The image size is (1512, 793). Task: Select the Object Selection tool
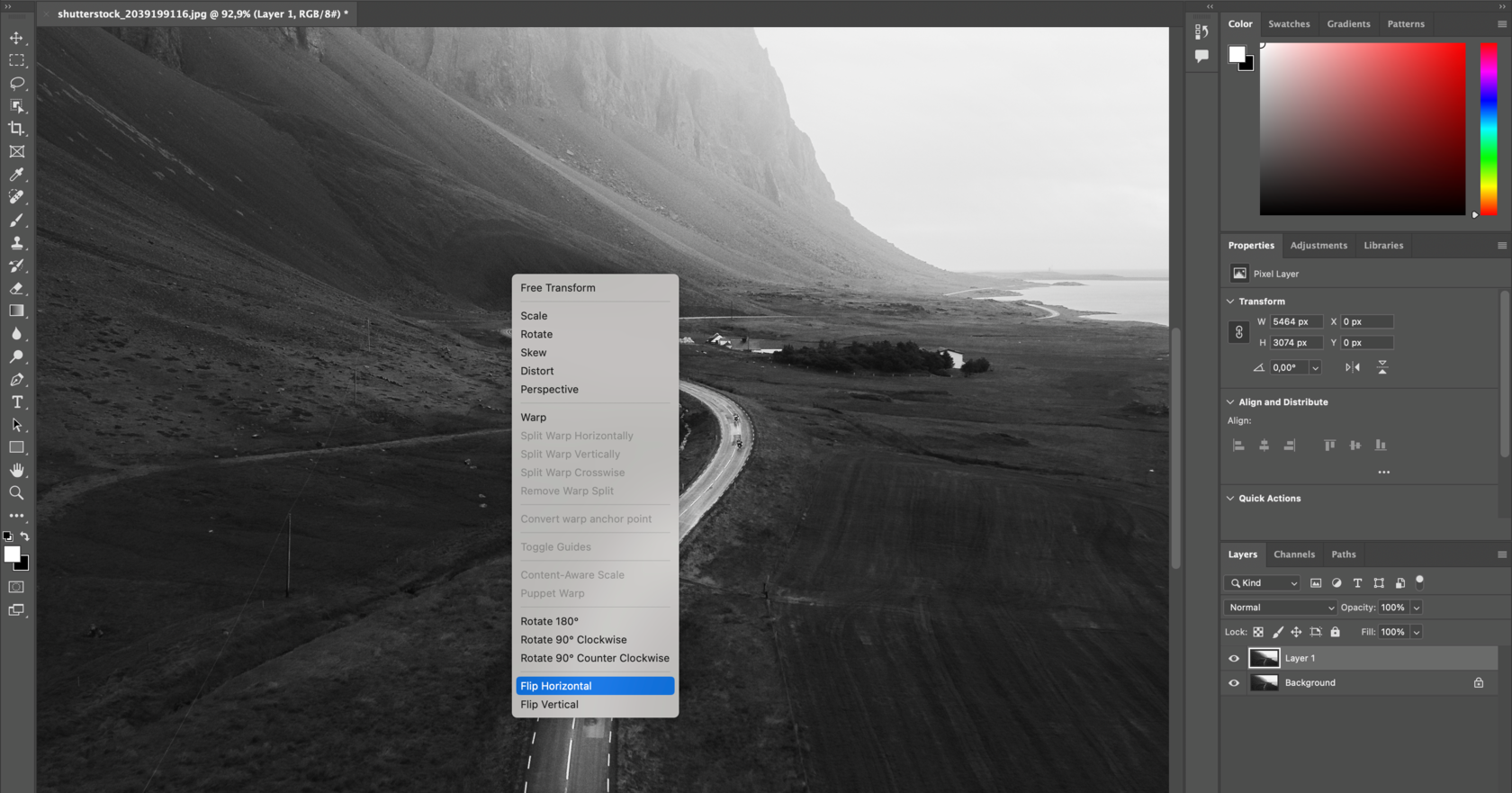(16, 106)
